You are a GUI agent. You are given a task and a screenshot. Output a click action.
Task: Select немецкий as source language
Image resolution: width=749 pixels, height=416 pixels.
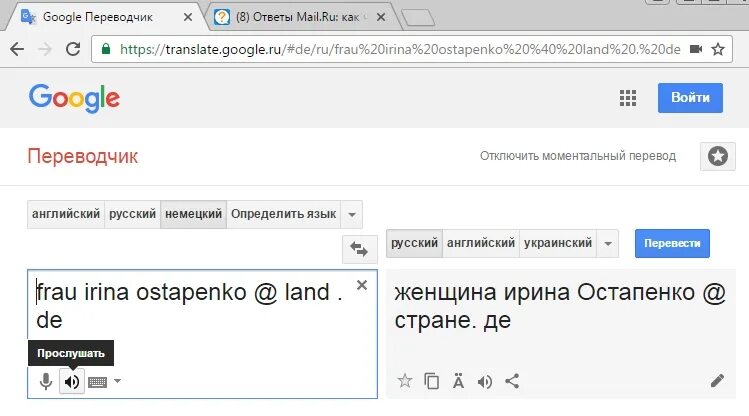[193, 214]
